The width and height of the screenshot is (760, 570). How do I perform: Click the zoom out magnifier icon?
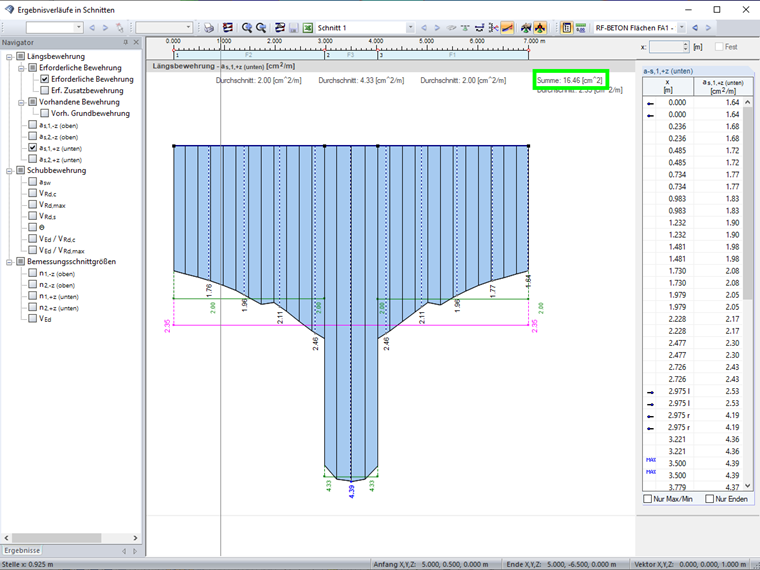coord(261,28)
